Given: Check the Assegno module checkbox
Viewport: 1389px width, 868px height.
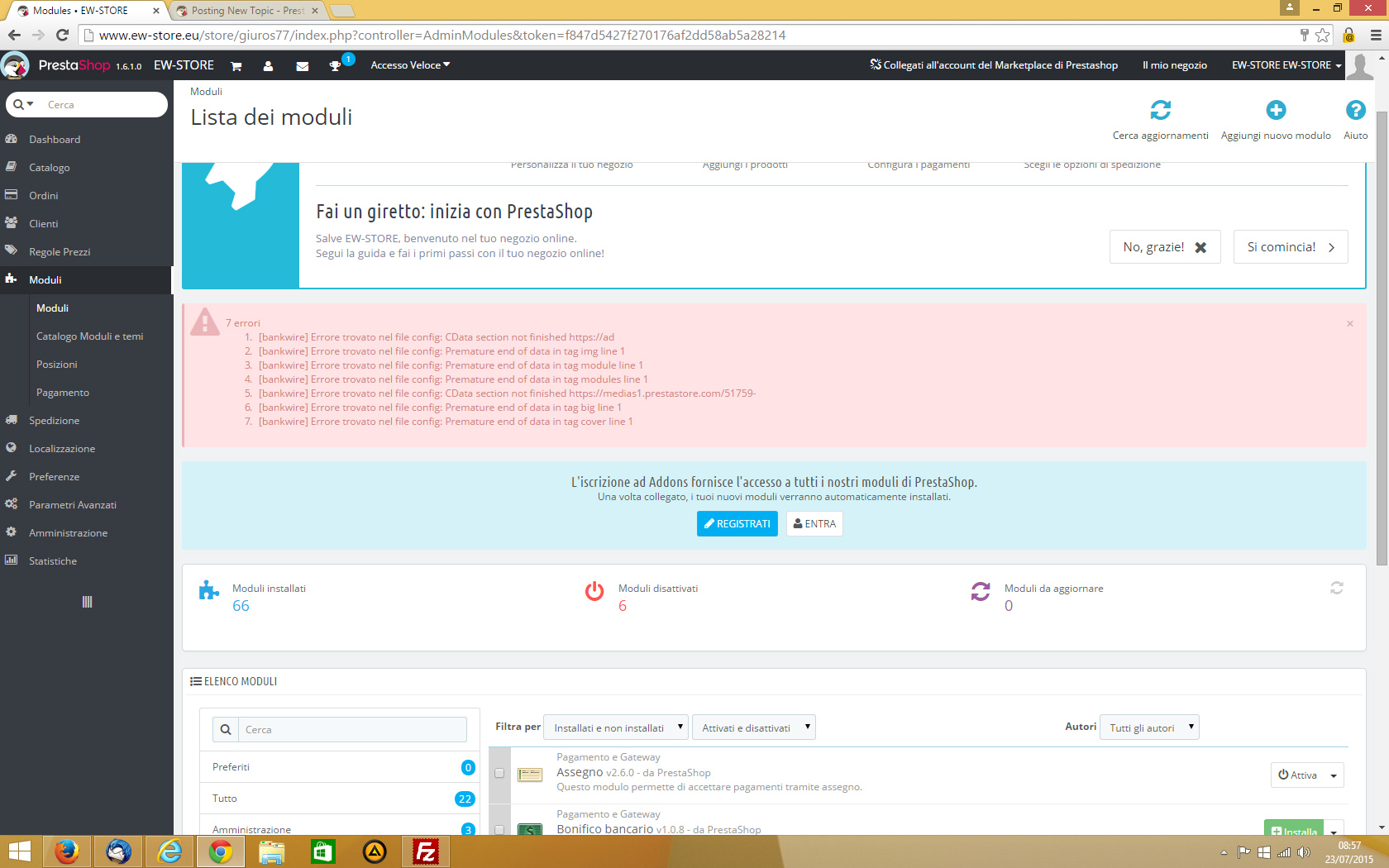Looking at the screenshot, I should click(x=499, y=774).
